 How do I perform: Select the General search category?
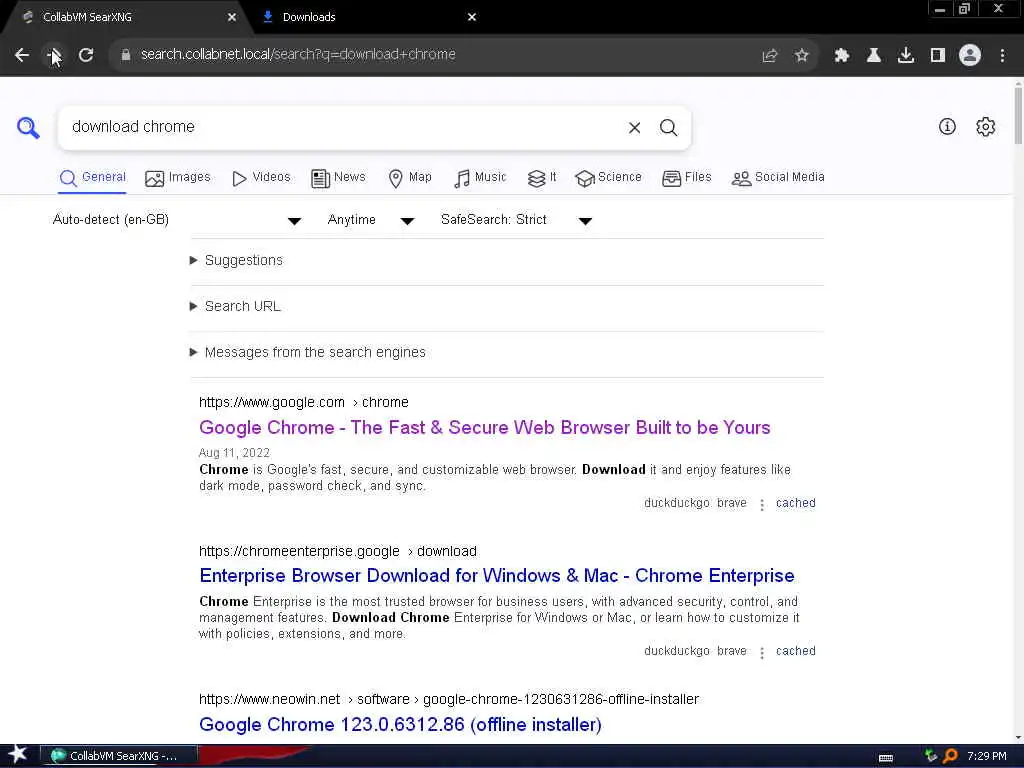92,178
